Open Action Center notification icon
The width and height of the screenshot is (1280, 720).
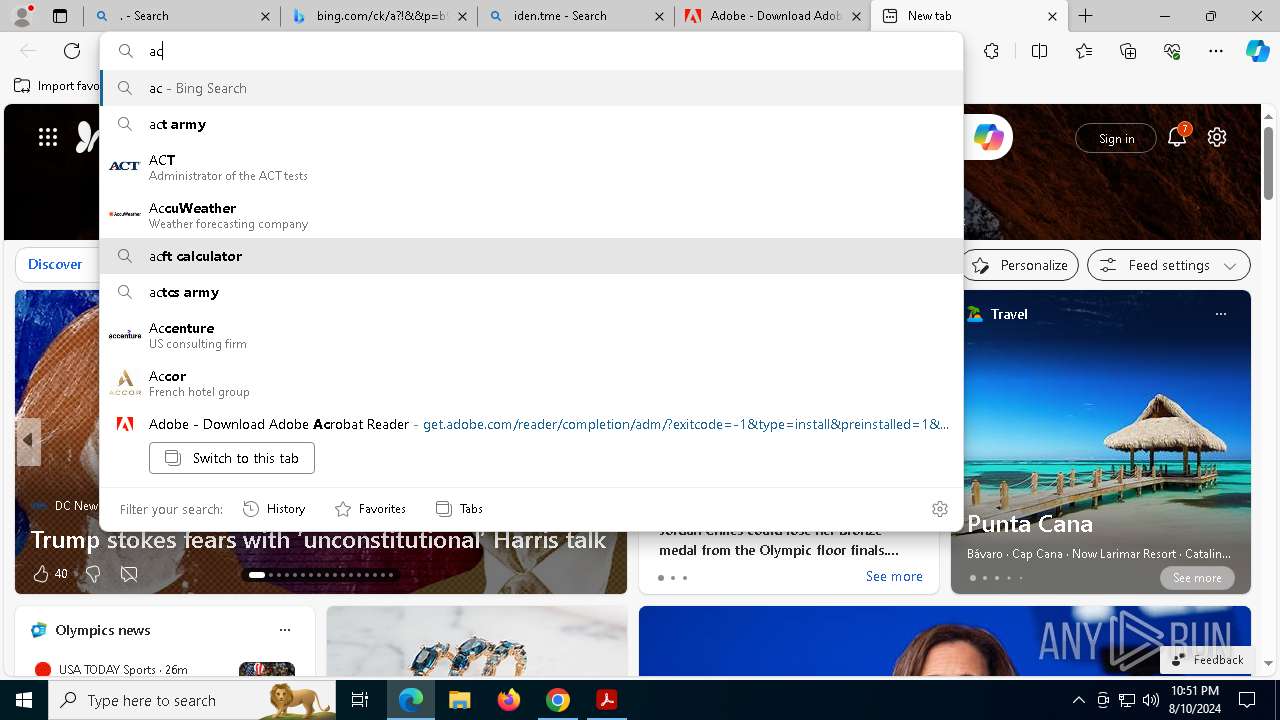[1247, 700]
